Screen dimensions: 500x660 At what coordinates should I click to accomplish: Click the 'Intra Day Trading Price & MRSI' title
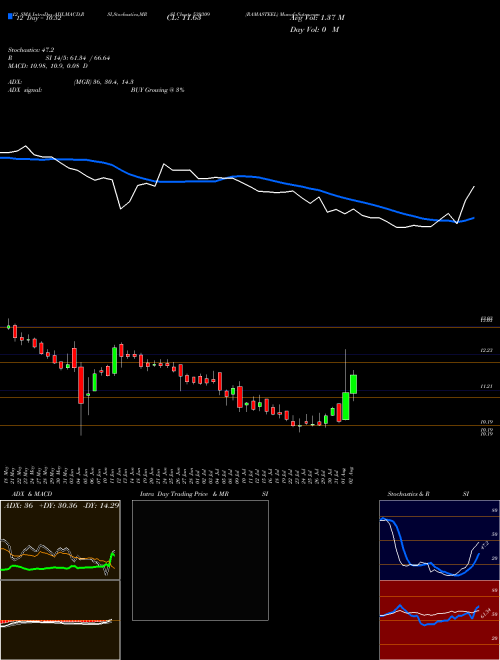(204, 494)
